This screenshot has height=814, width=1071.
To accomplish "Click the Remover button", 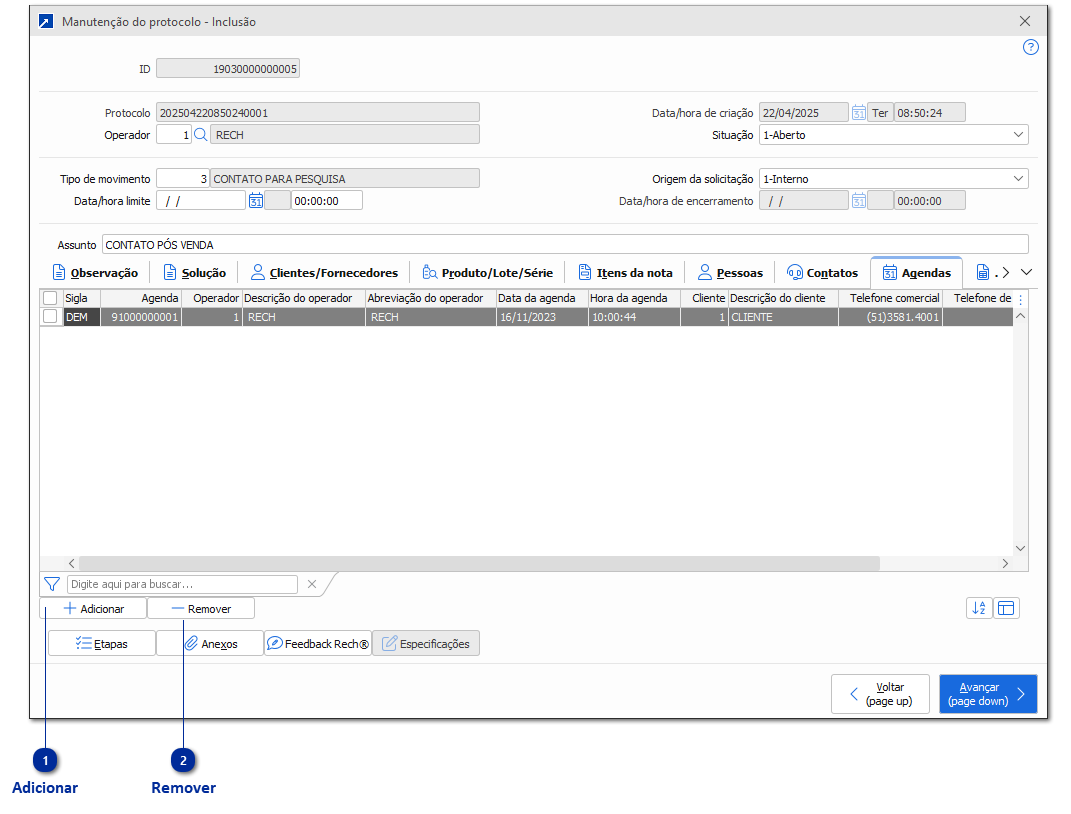I will click(201, 608).
